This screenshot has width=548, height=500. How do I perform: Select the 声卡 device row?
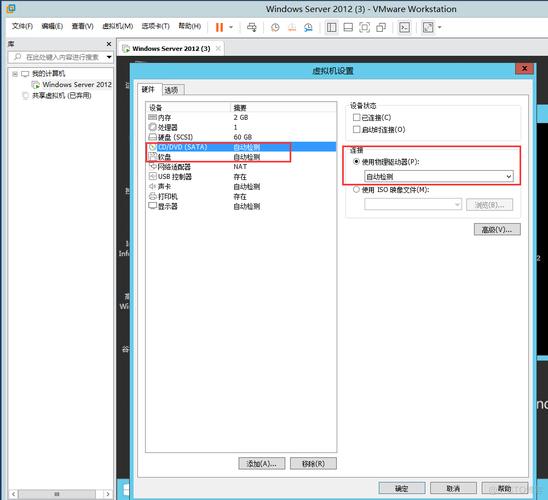(241, 187)
